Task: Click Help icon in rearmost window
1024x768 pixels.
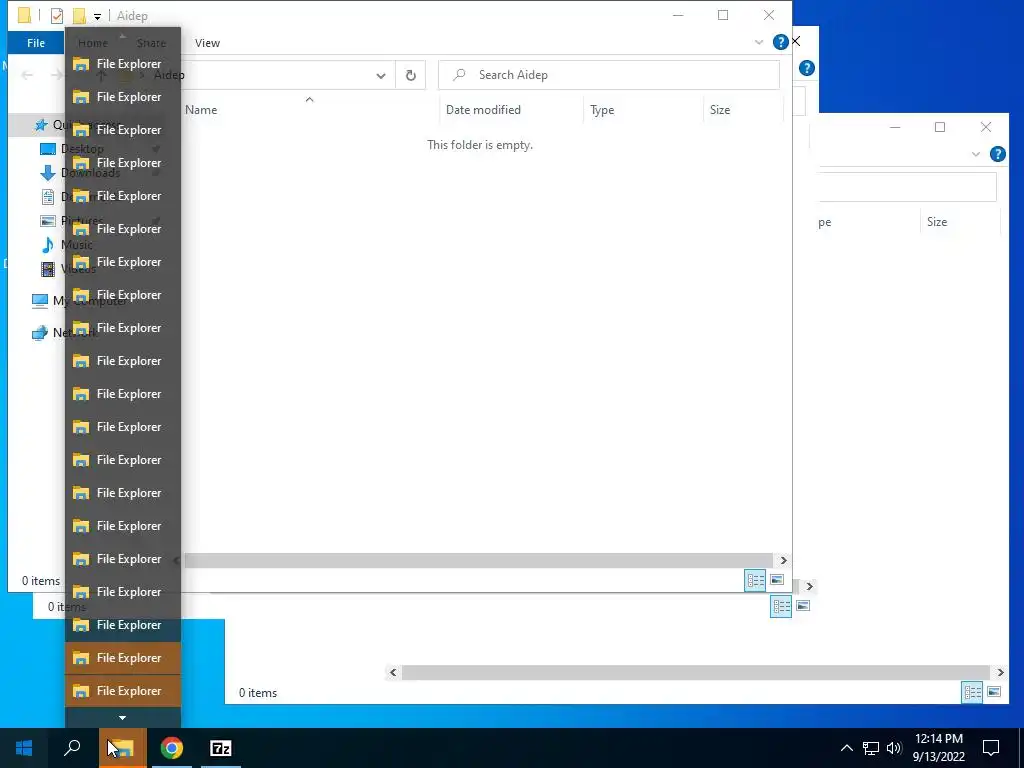Action: click(x=997, y=154)
